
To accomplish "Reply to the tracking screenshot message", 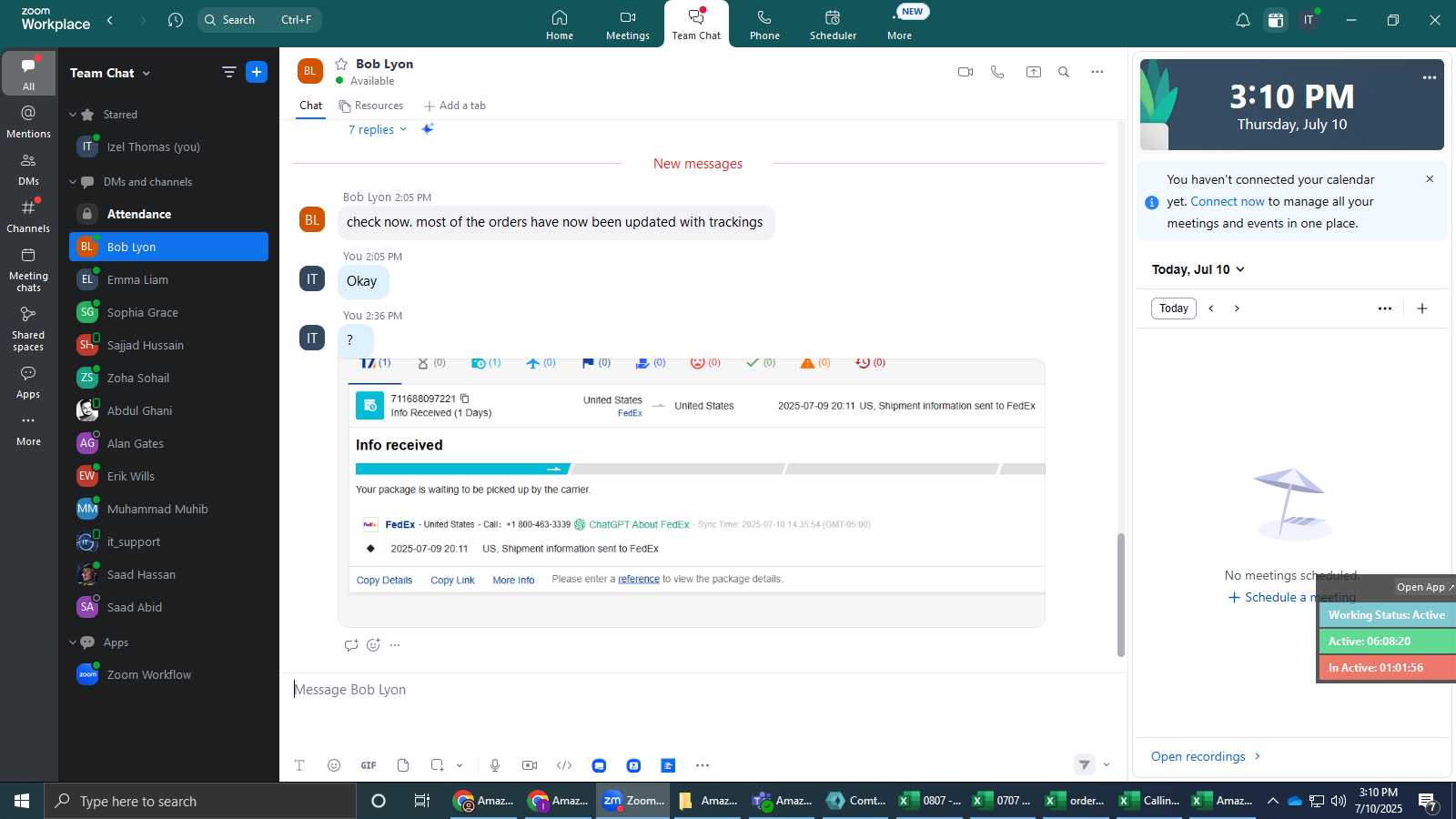I will (351, 645).
